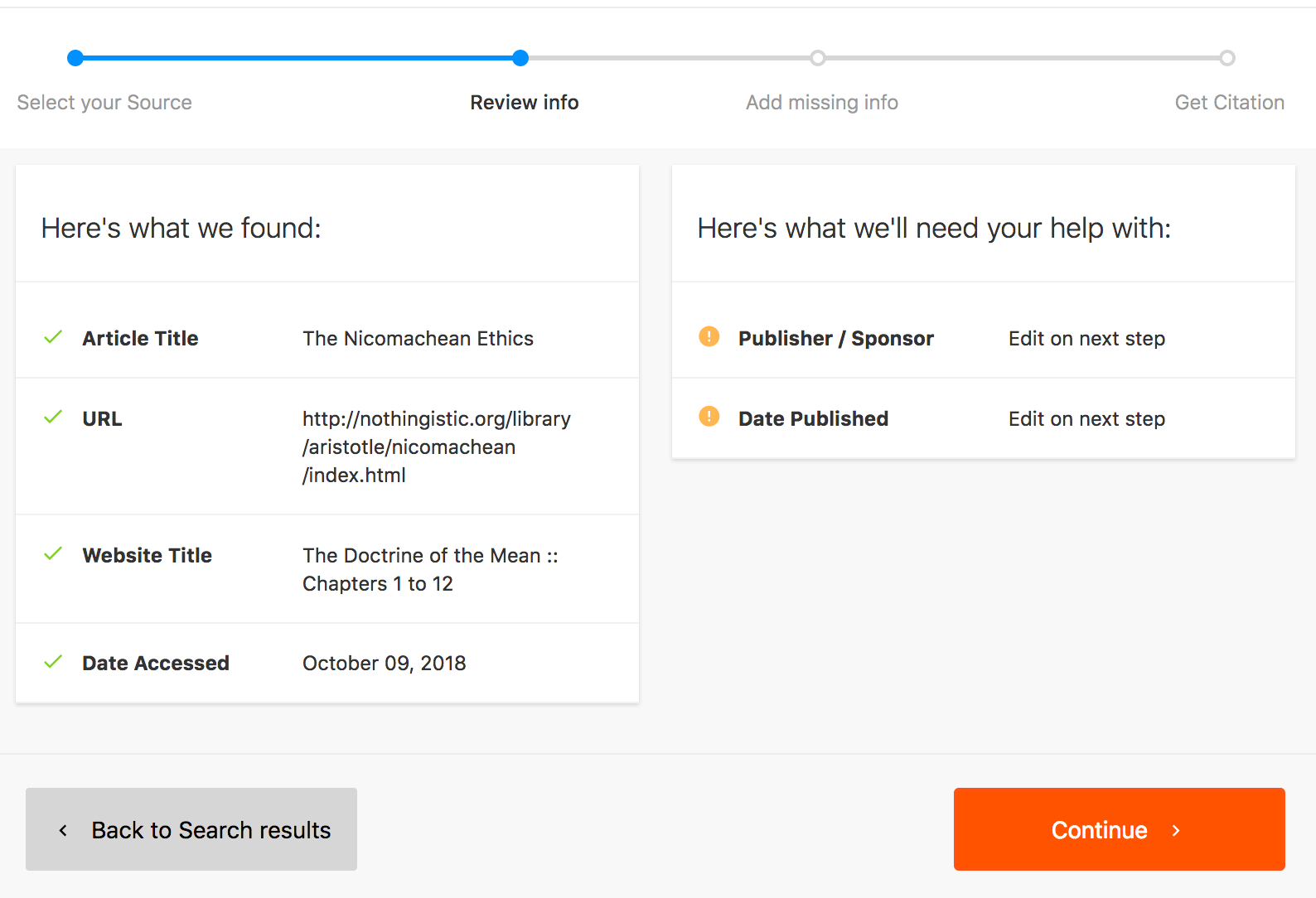Jump to the 'Get Citation' step label

point(1229,103)
